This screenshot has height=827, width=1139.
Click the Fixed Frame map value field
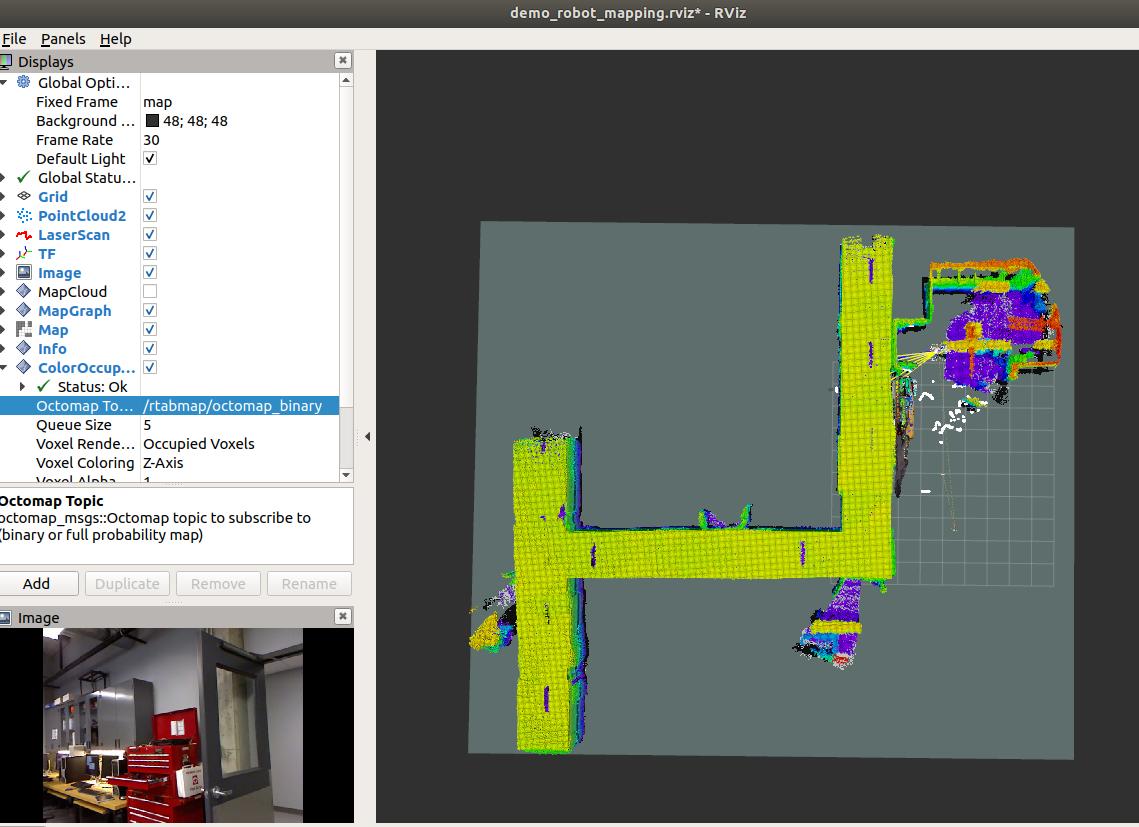pos(238,102)
